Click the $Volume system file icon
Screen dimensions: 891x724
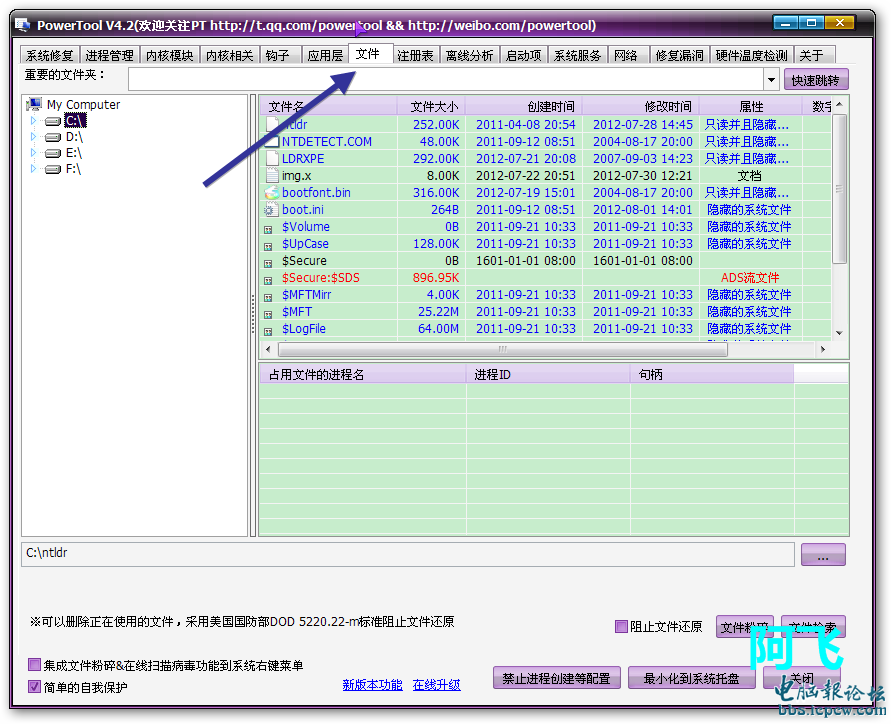268,230
